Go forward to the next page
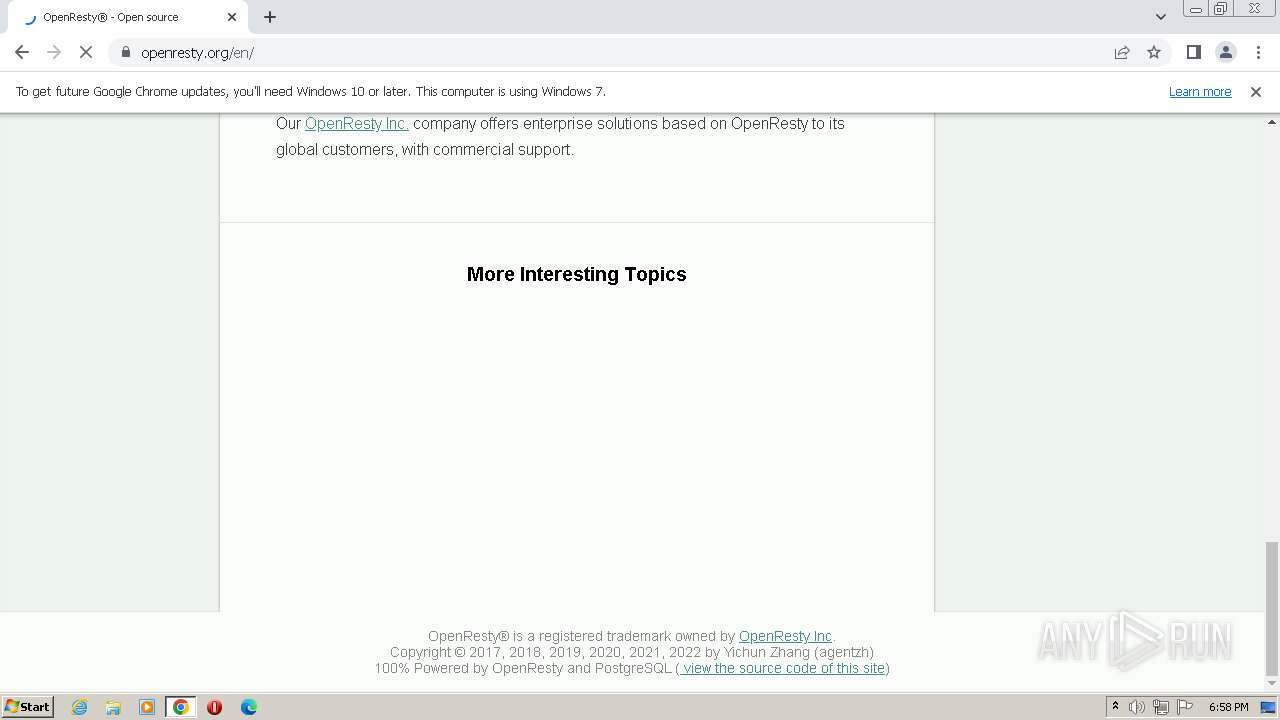Image resolution: width=1280 pixels, height=720 pixels. point(54,53)
